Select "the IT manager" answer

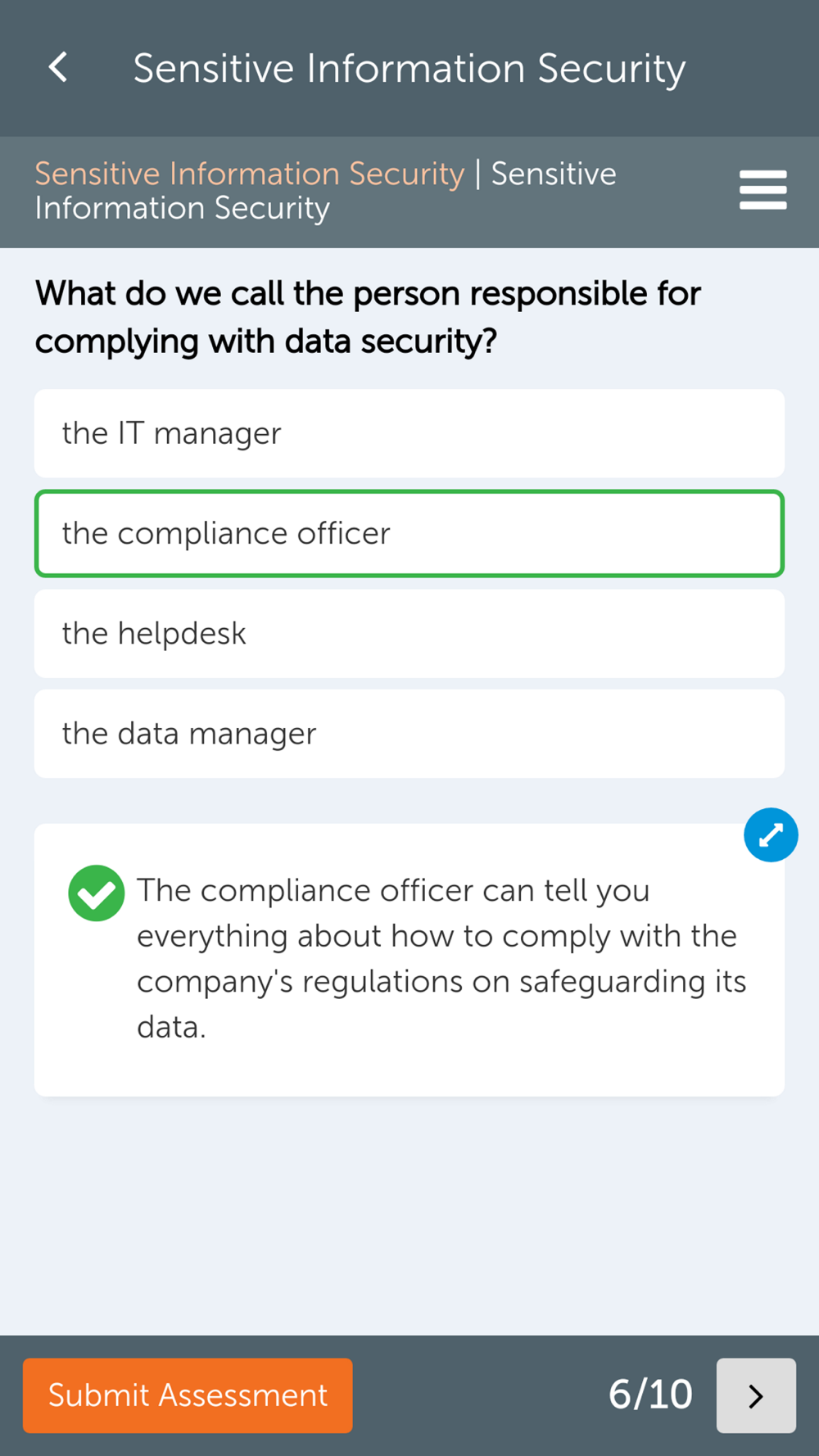409,433
